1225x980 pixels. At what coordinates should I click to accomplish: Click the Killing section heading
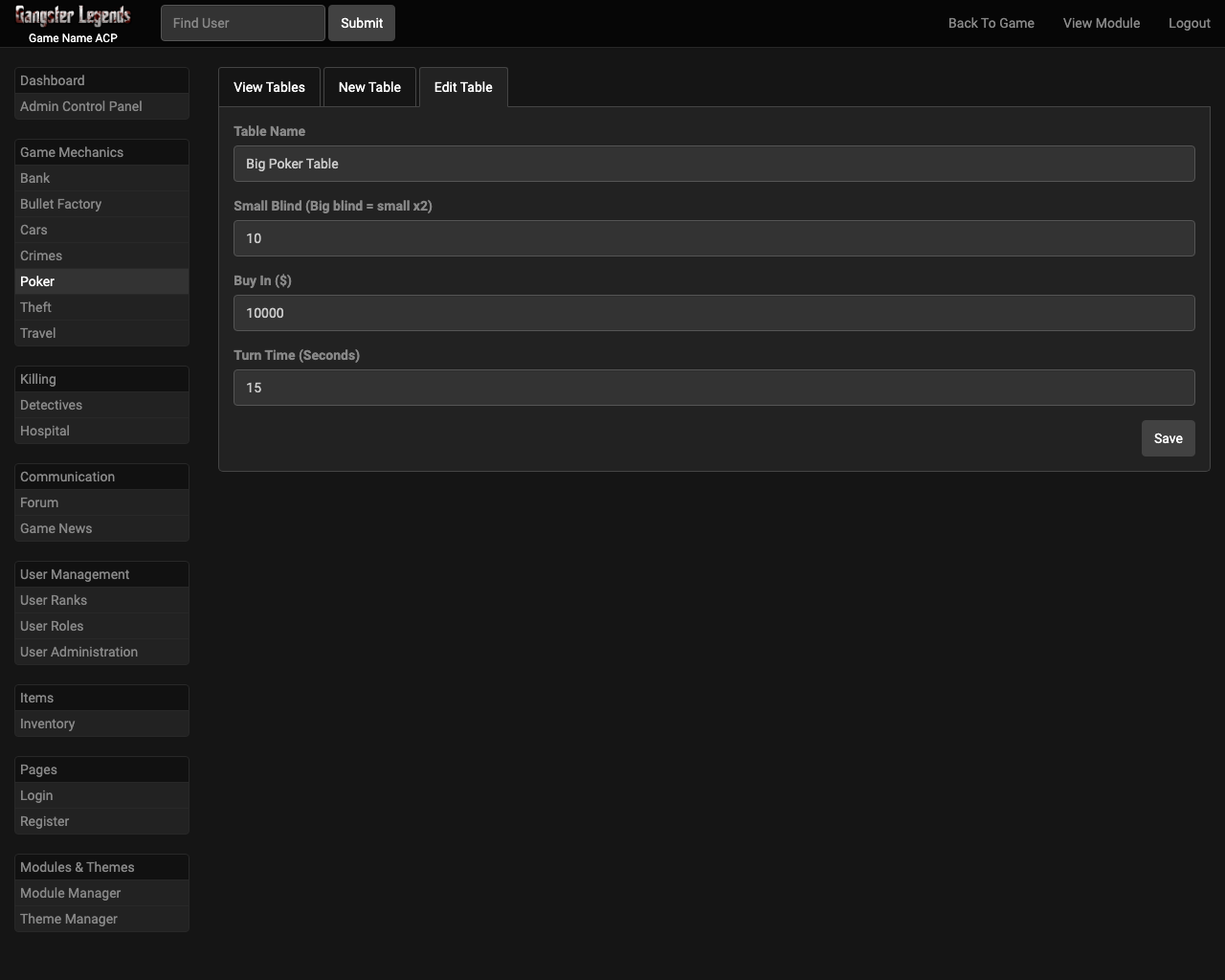(101, 379)
